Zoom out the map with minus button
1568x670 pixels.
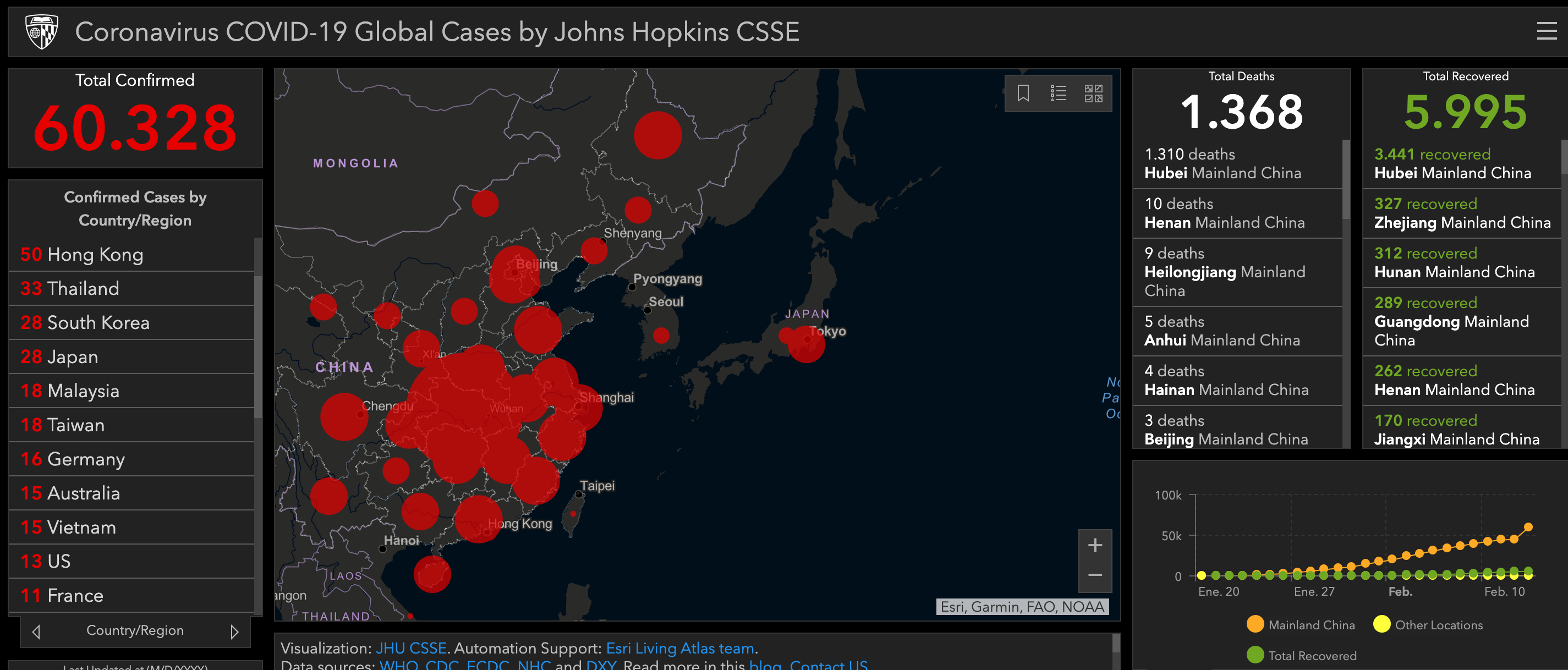(x=1094, y=575)
